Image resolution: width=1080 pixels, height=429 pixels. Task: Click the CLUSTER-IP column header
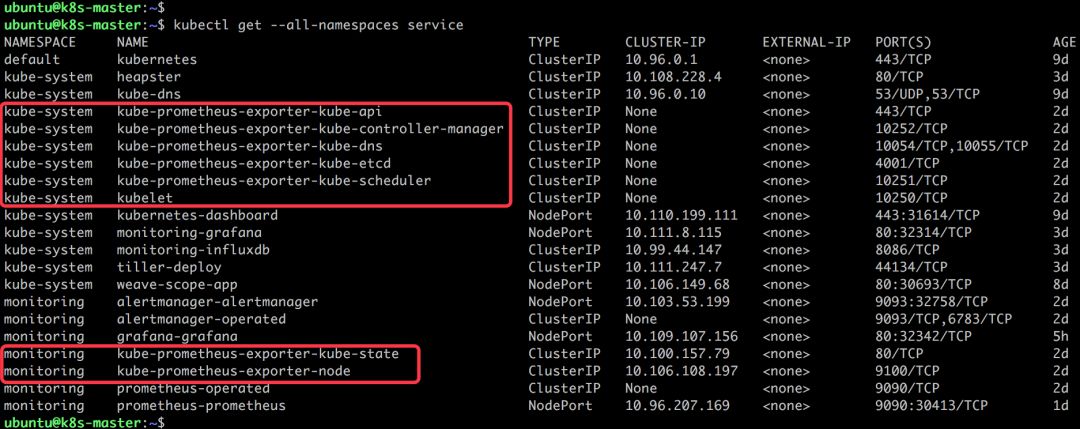point(667,42)
